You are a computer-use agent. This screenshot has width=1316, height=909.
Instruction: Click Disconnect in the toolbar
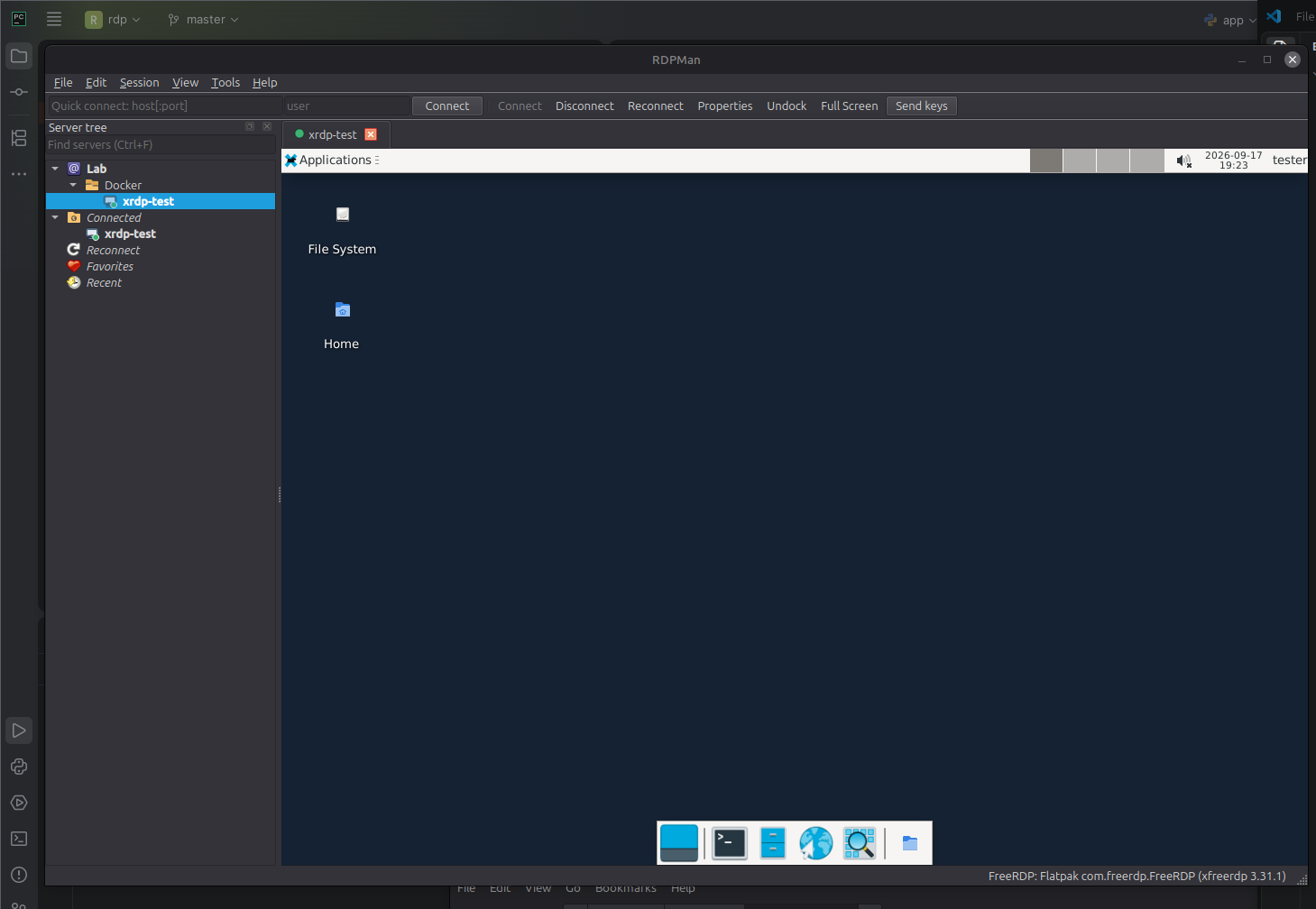(584, 106)
